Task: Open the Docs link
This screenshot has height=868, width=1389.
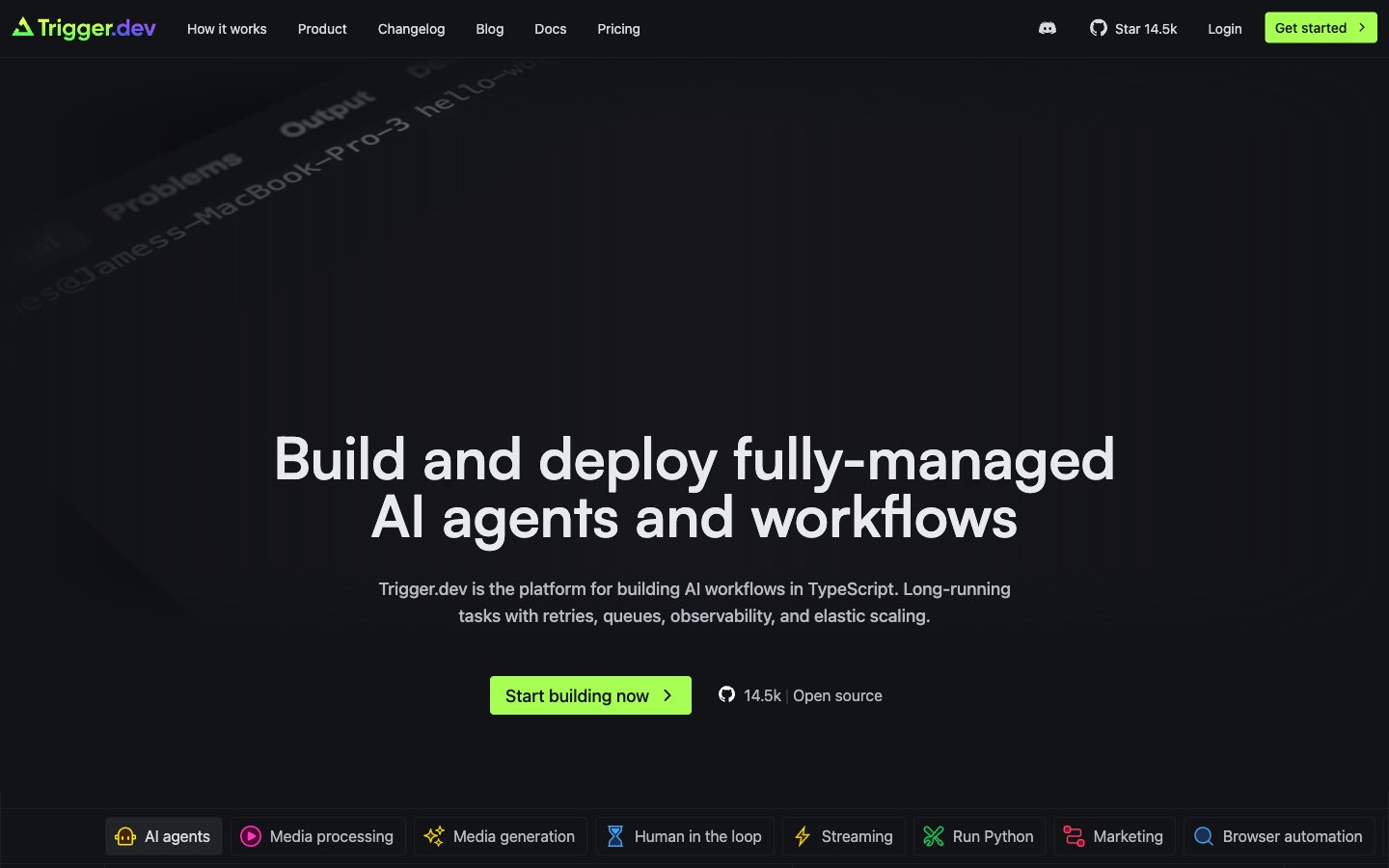Action: (x=551, y=29)
